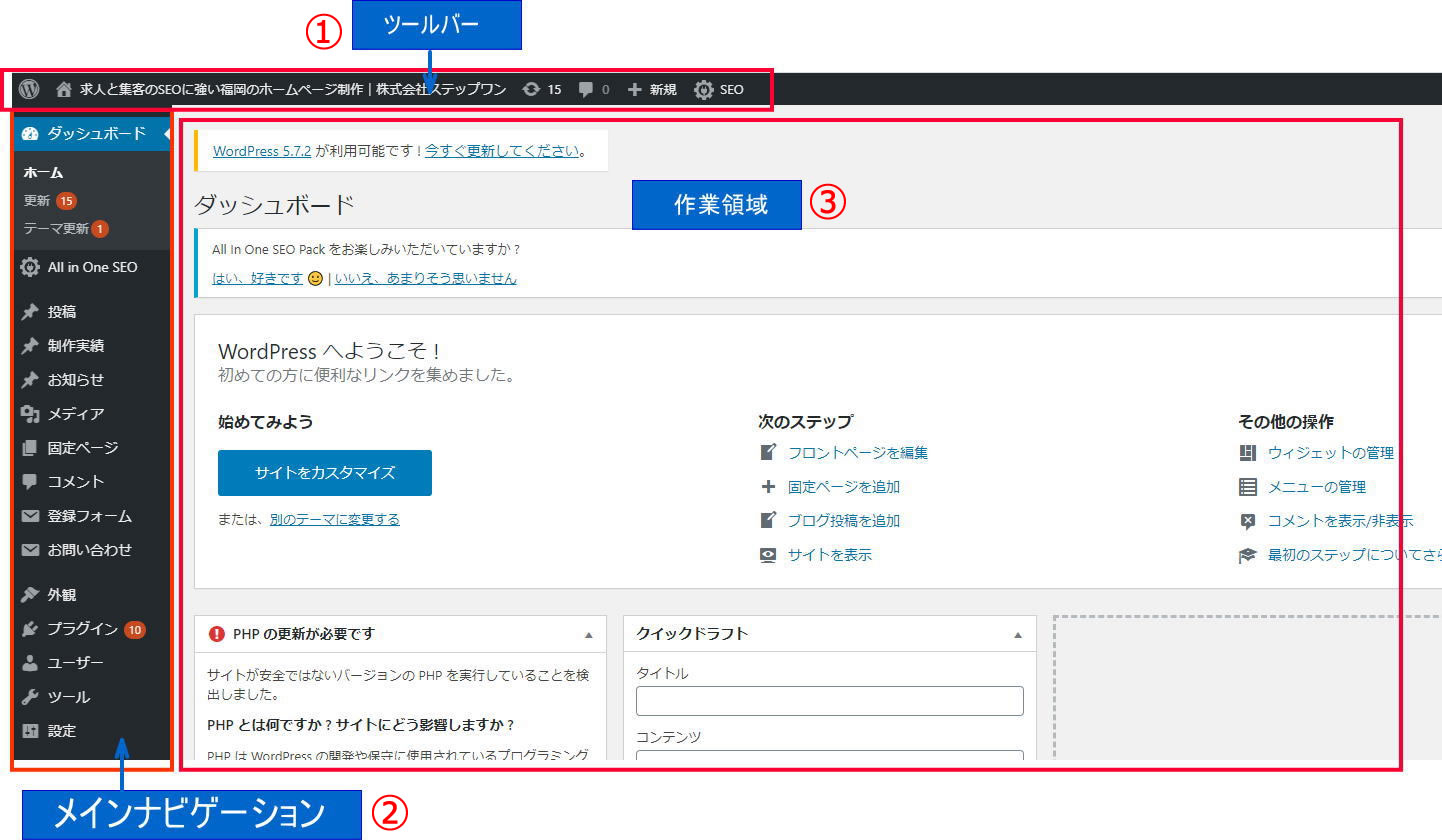Click the 今すぐ更新してください link
Screen dimensions: 1442x840
tap(502, 151)
